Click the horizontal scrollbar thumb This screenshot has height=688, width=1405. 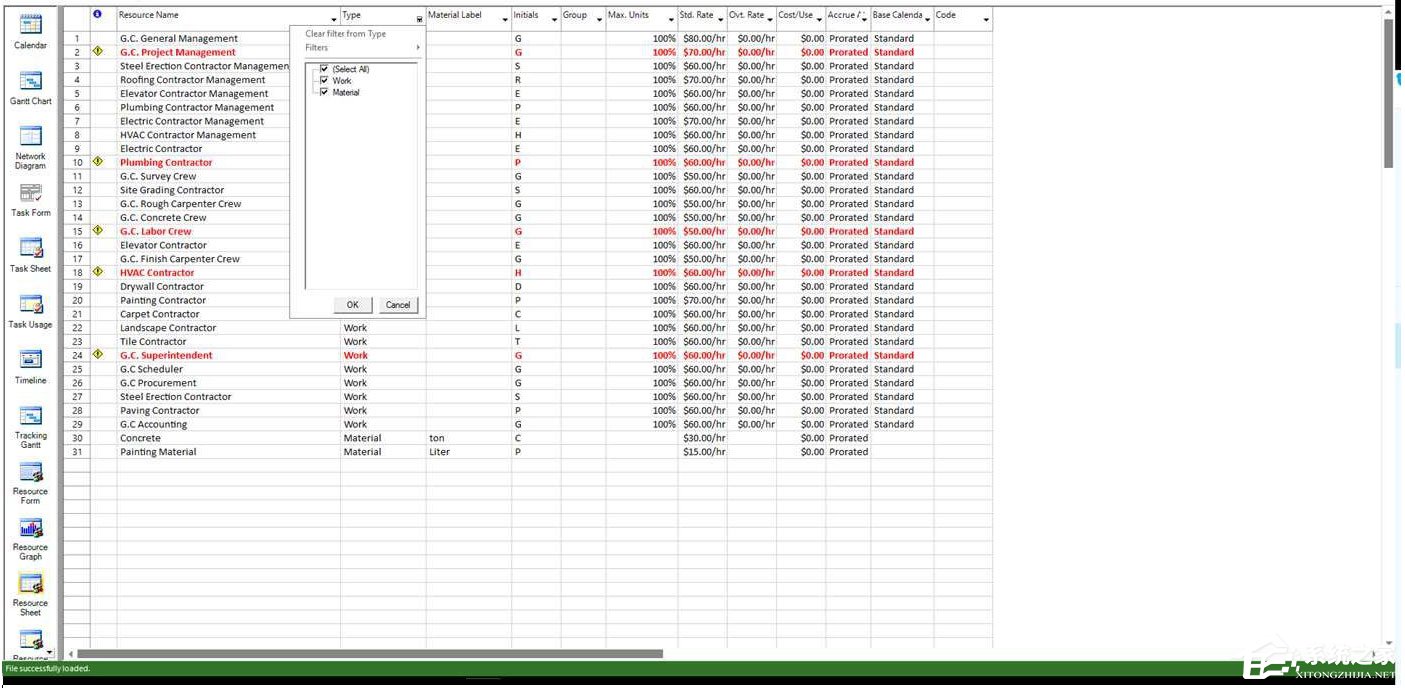369,654
